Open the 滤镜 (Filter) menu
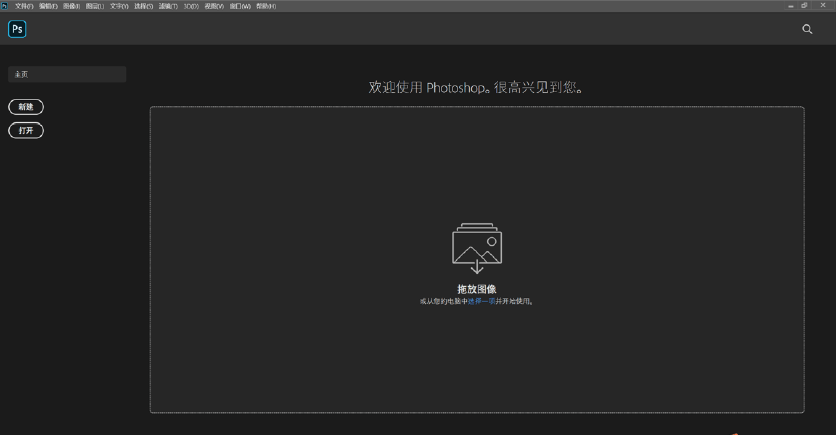The height and width of the screenshot is (435, 836). point(168,6)
